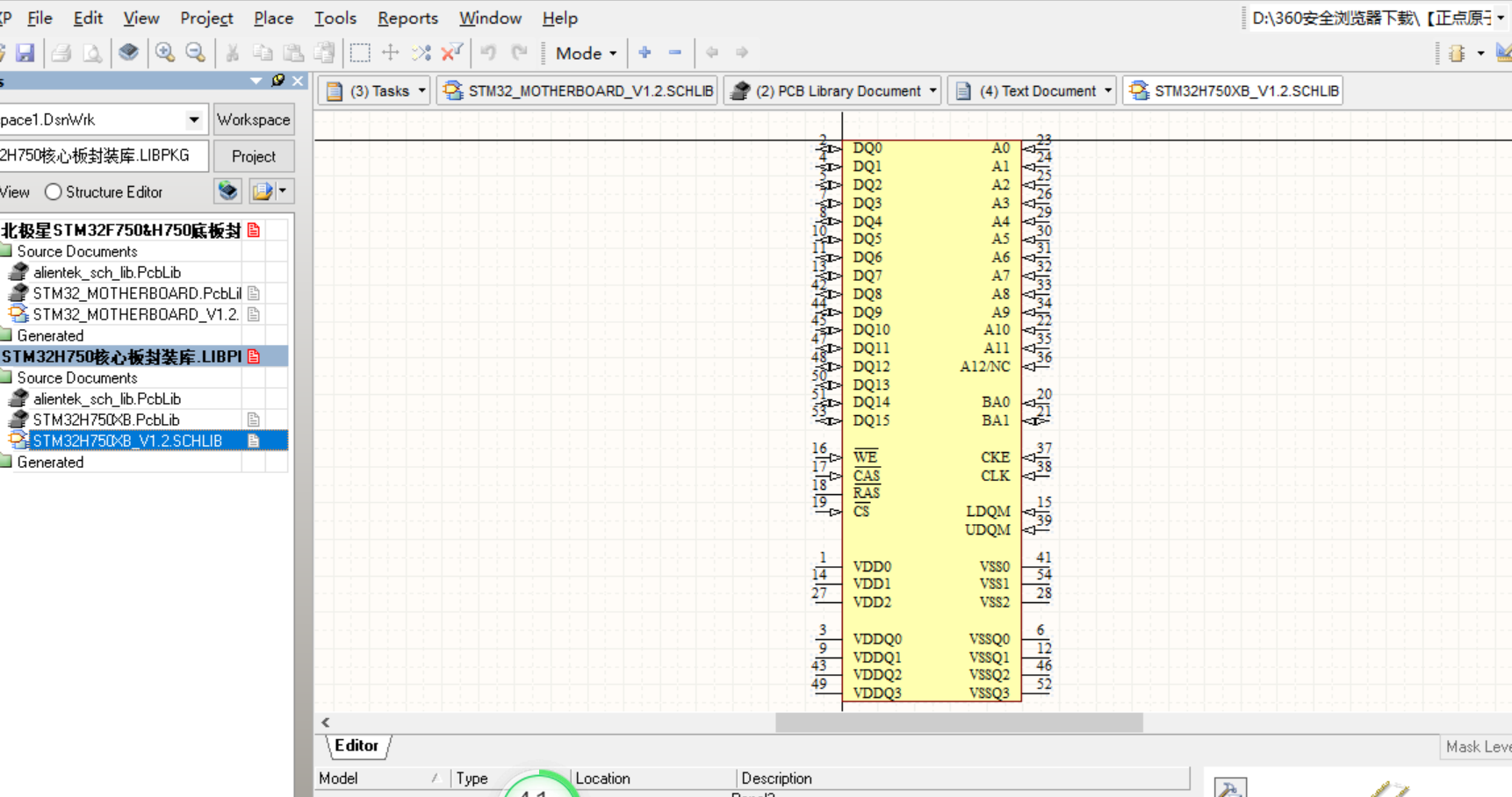Open the Project menu
1512x797 pixels.
(x=206, y=18)
